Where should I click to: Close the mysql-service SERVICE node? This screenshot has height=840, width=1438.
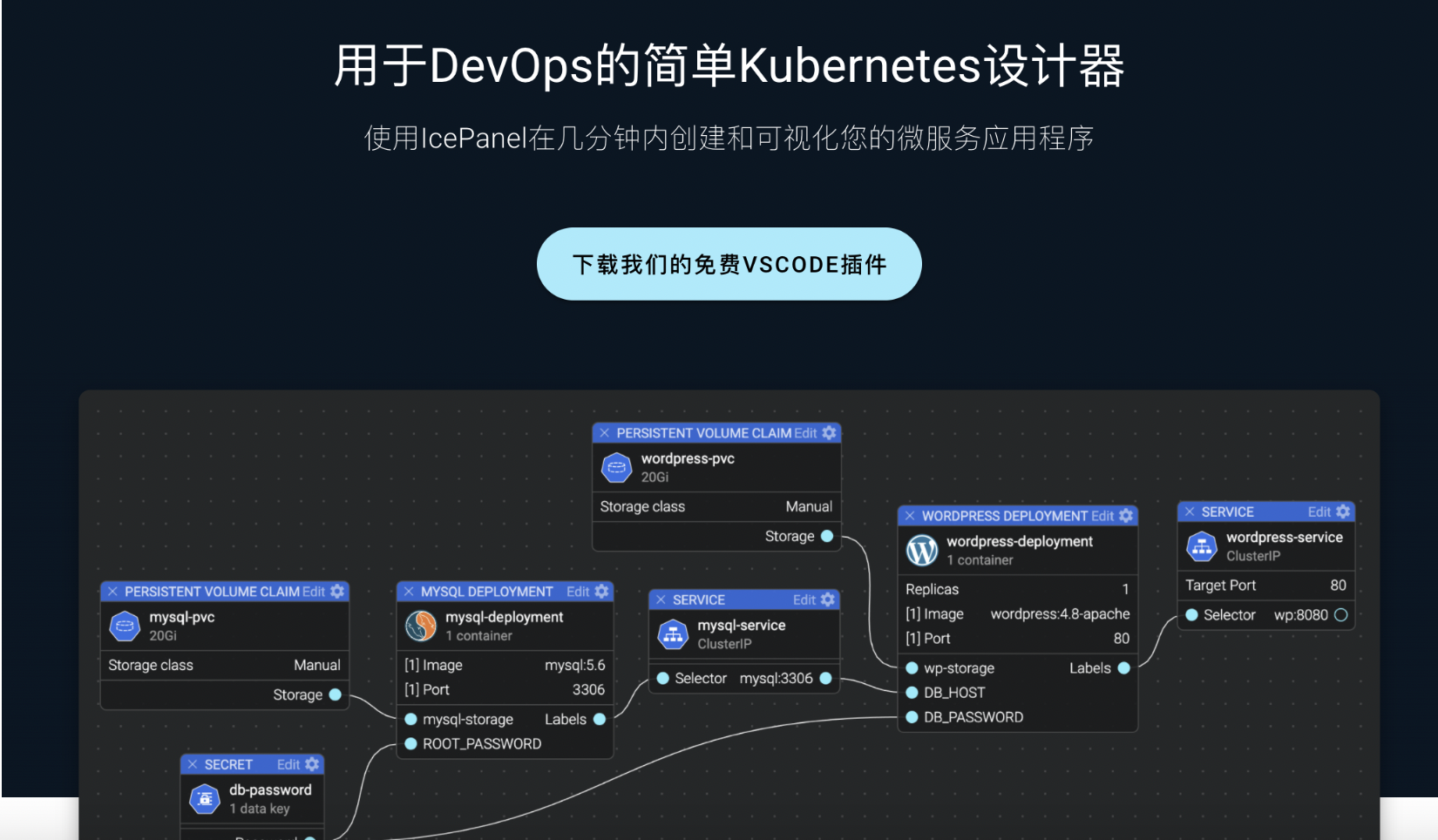661,600
